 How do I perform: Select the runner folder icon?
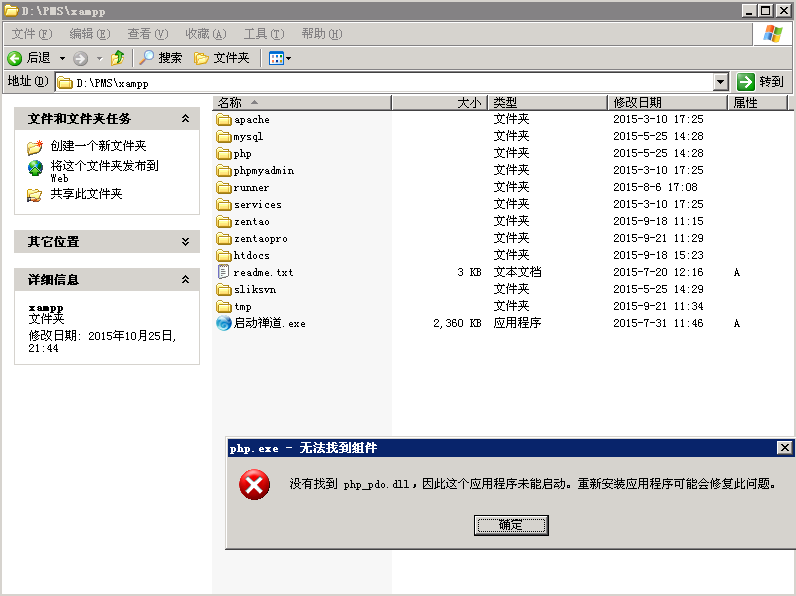(x=224, y=188)
